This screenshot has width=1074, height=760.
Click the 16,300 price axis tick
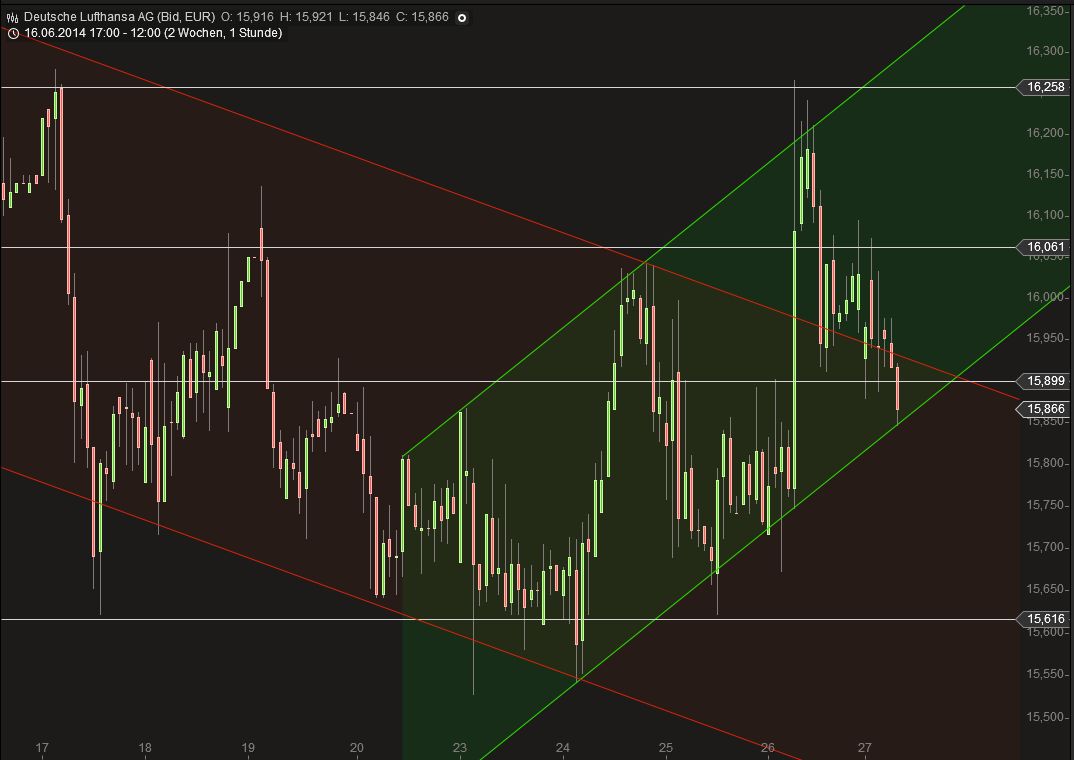coord(1045,51)
